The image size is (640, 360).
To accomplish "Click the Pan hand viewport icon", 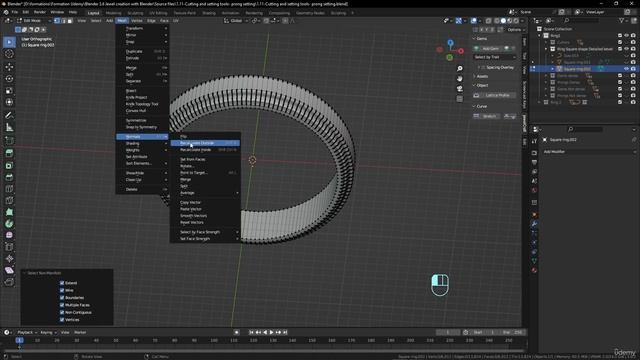I will pos(460,78).
